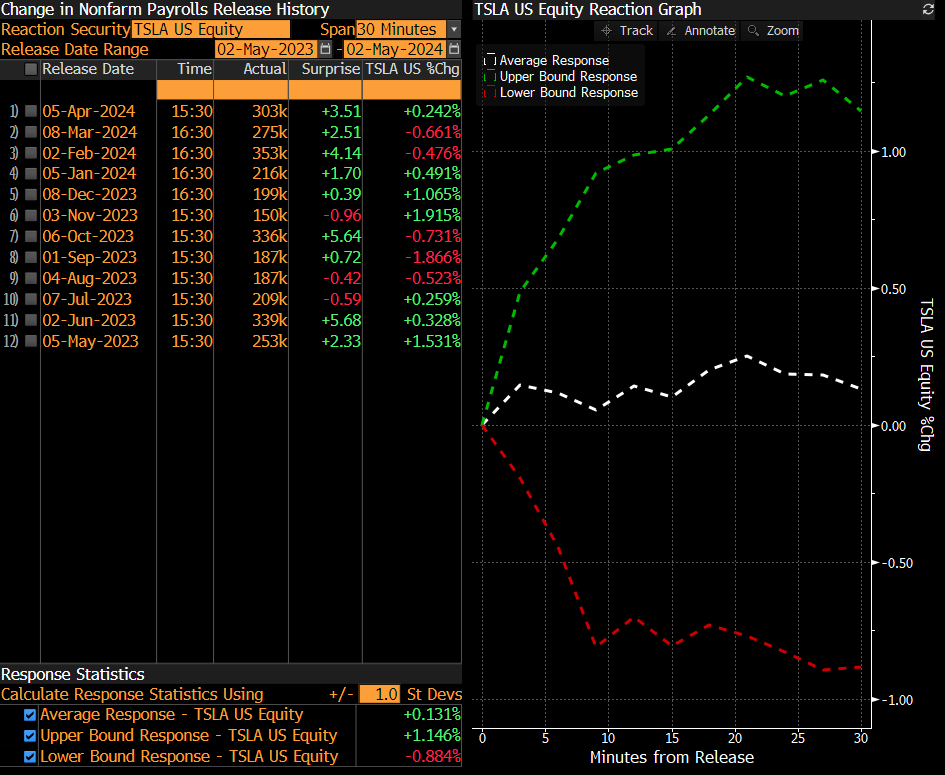
Task: Uncheck Lower Bound Response - TSLA US Equity
Action: (30, 757)
